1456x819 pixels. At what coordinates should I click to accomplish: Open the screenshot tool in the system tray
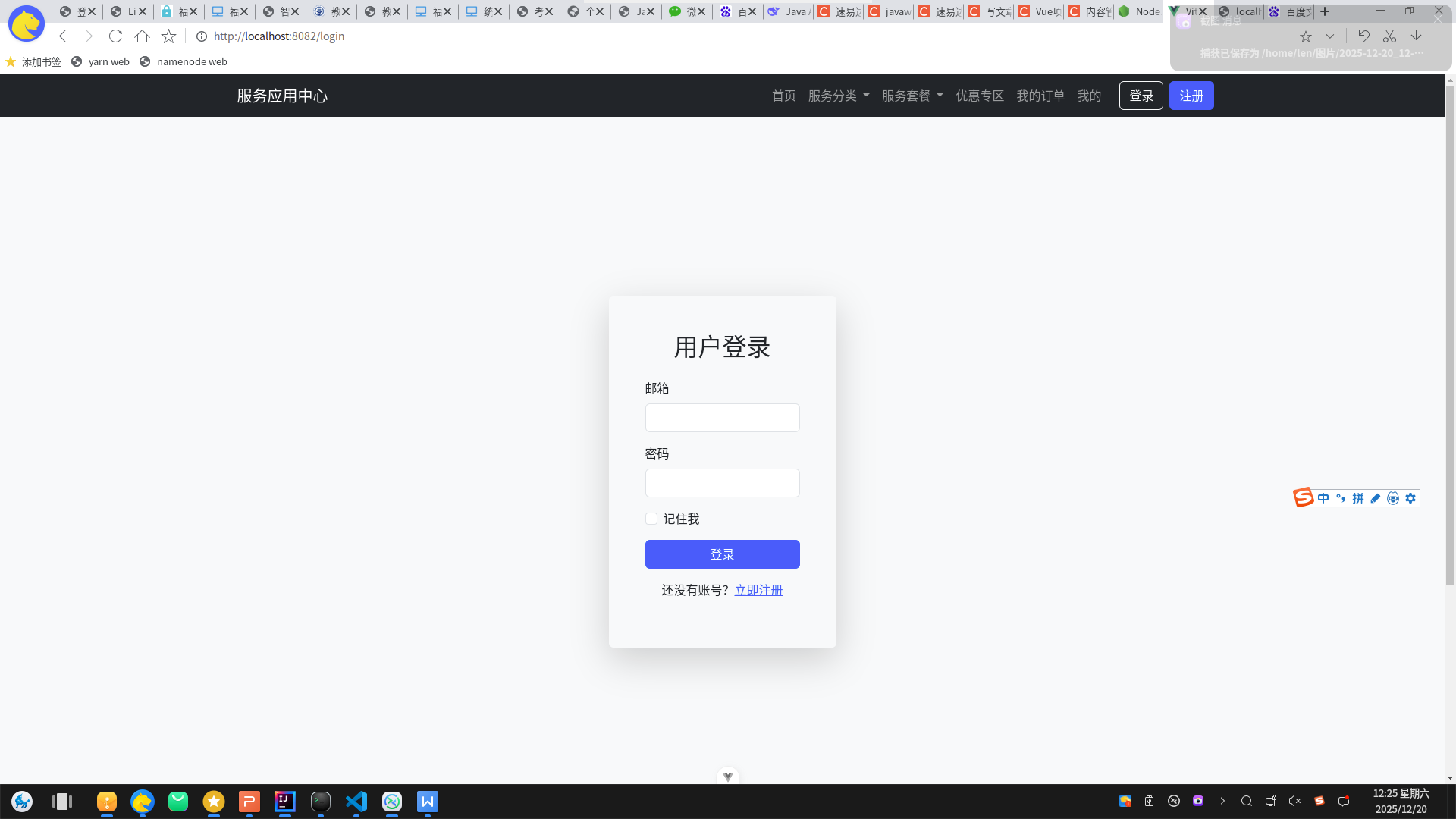[1198, 801]
